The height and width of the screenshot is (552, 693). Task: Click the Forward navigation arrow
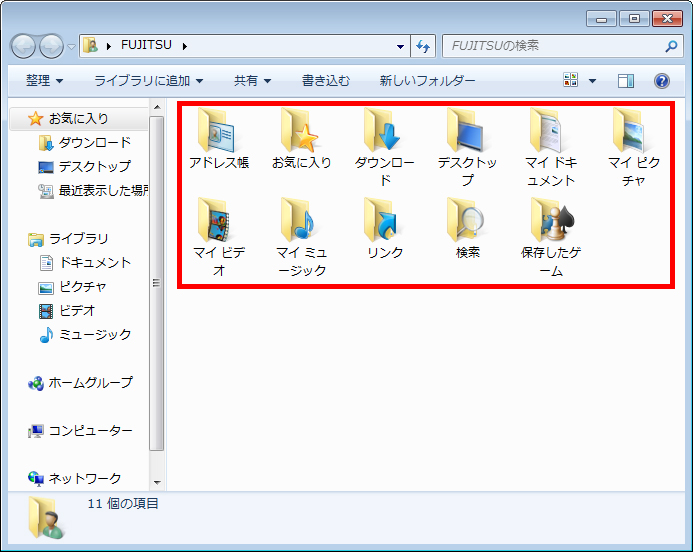51,46
